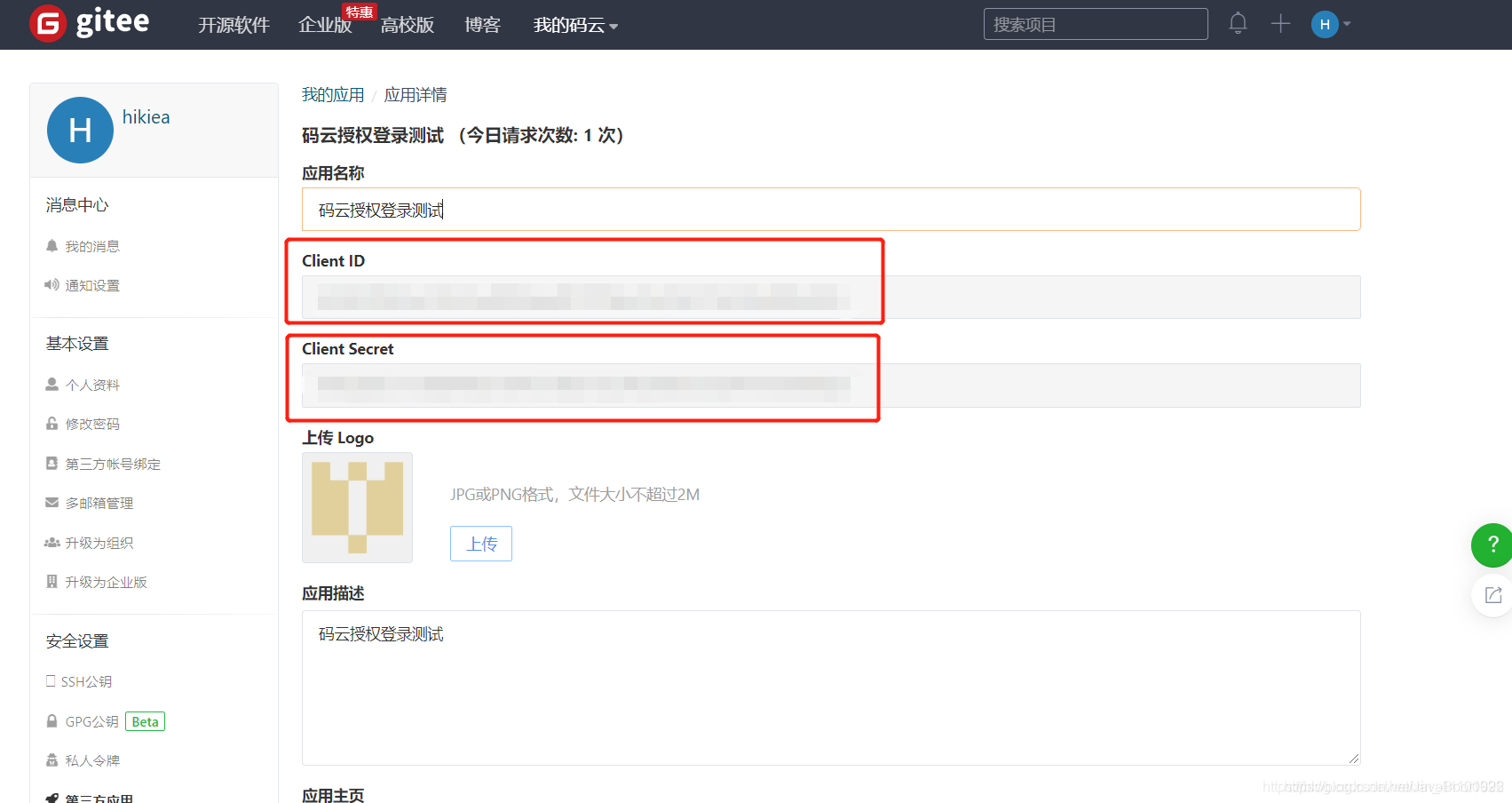Open 个人资料 settings
Viewport: 1512px width, 803px height.
[x=92, y=385]
